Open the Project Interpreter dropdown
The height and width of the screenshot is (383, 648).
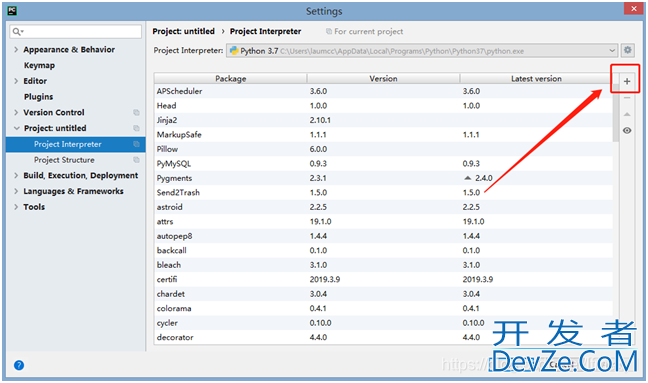(x=612, y=50)
